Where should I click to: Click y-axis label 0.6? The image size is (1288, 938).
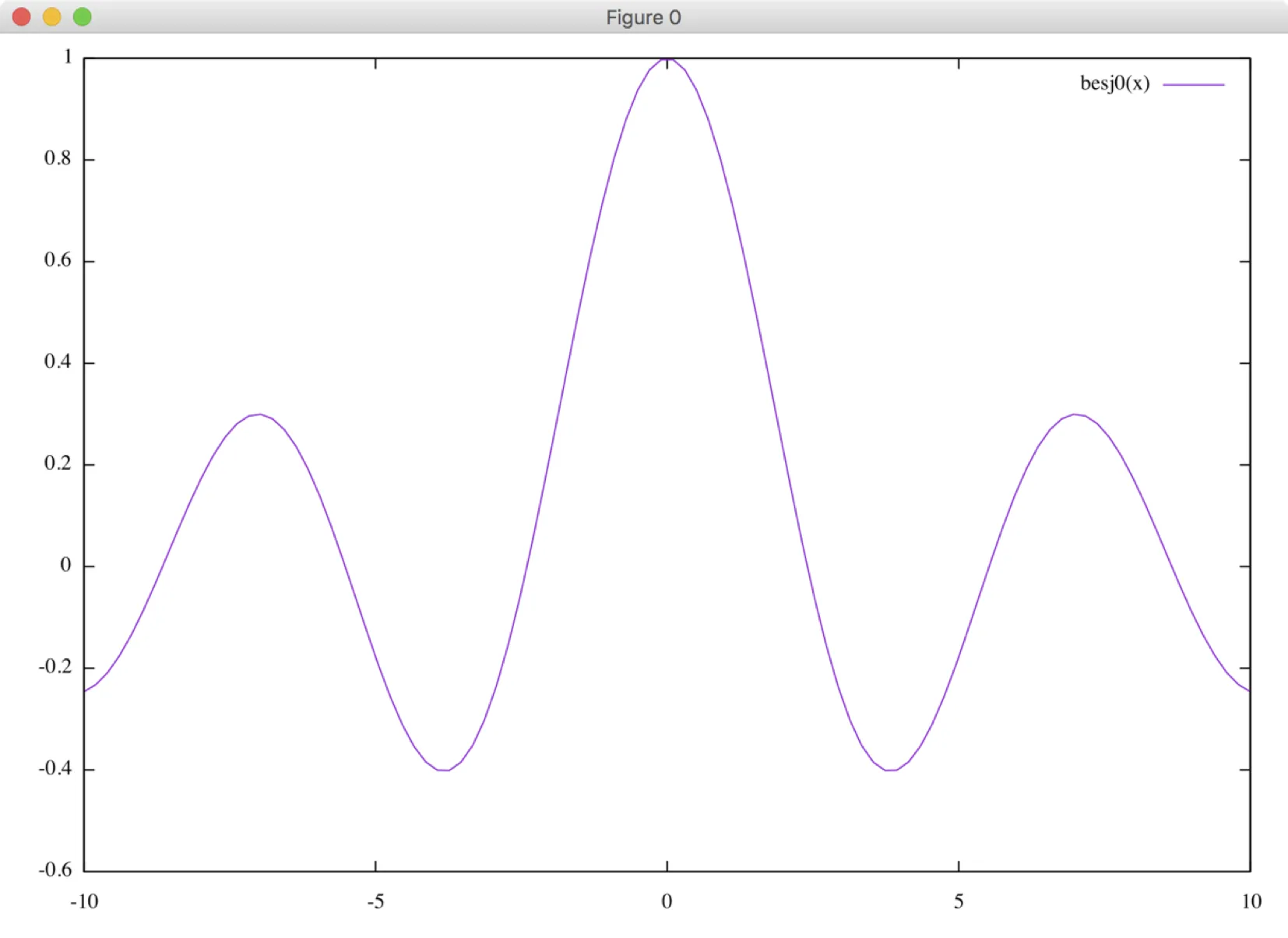[58, 260]
